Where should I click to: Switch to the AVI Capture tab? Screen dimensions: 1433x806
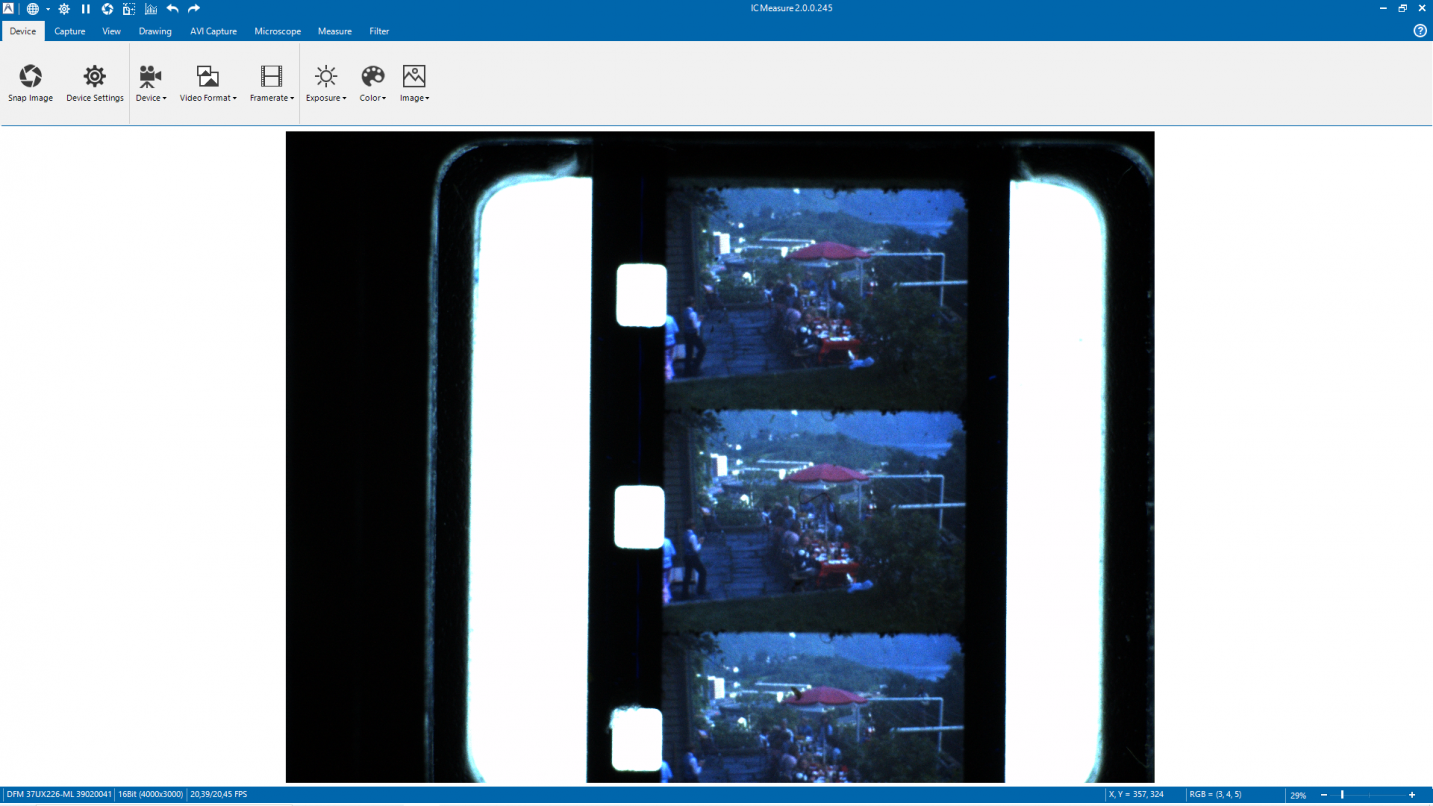(214, 31)
